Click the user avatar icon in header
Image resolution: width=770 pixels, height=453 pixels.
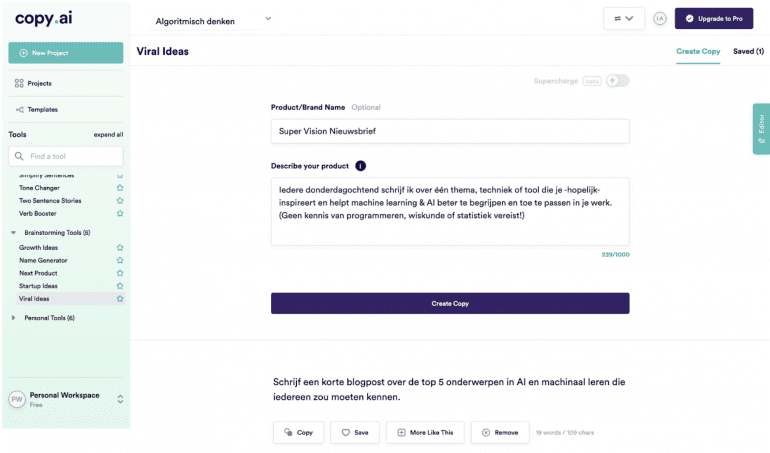pos(660,19)
